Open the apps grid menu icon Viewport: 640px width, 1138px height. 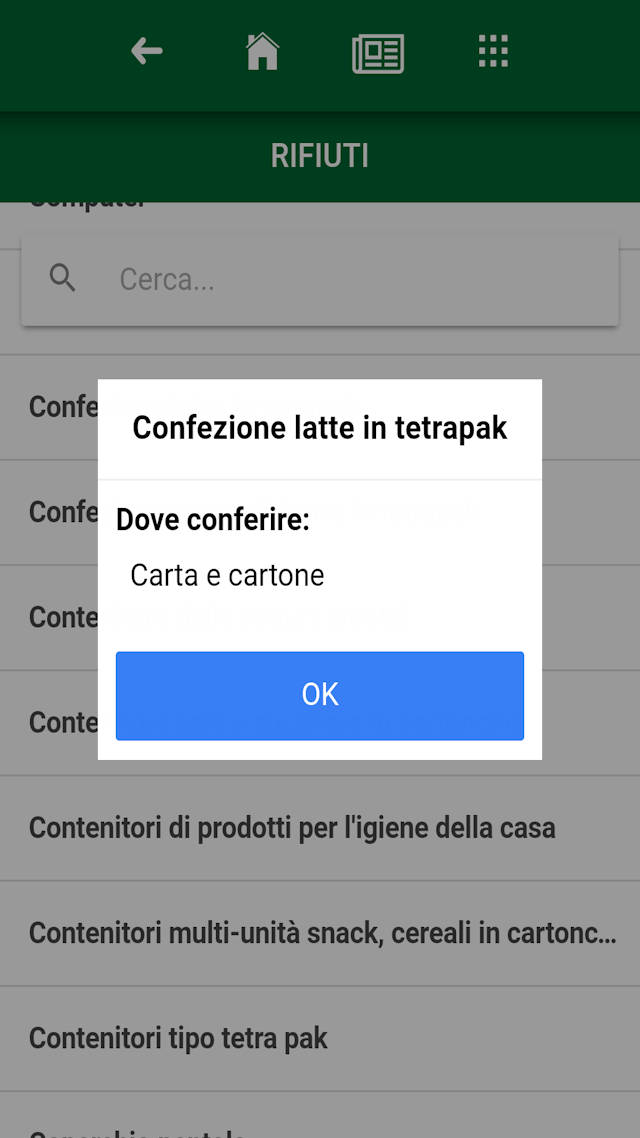click(x=493, y=51)
